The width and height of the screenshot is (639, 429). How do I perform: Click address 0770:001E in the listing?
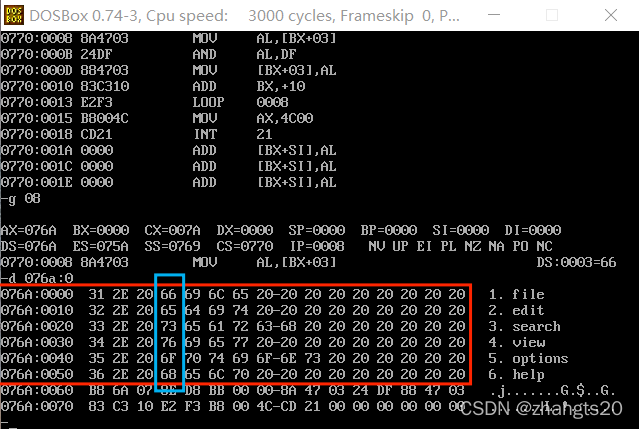[x=36, y=182]
